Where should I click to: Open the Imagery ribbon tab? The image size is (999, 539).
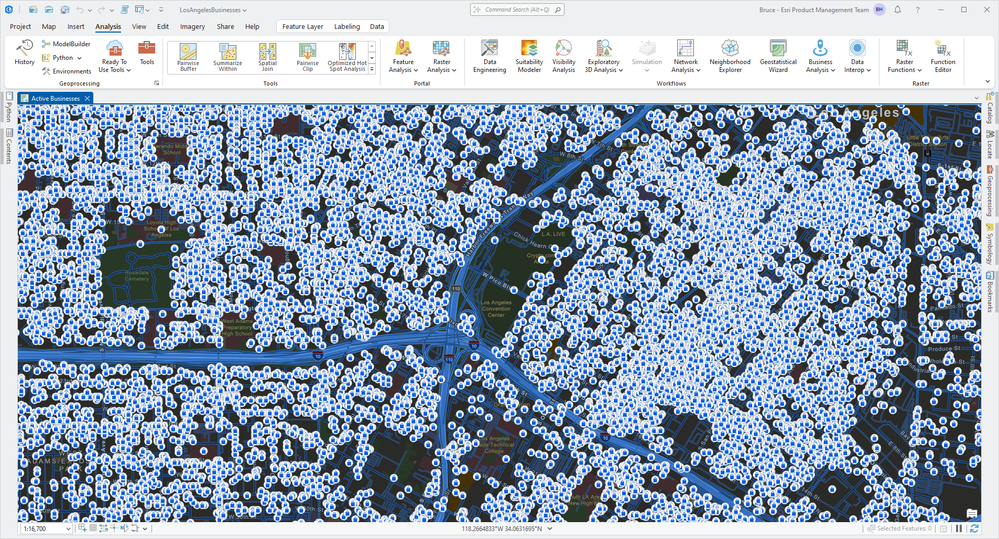pyautogui.click(x=192, y=27)
